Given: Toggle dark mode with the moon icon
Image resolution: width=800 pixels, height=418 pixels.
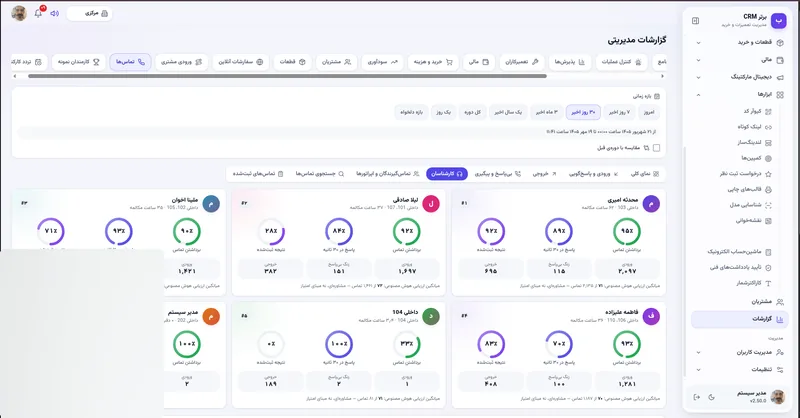Looking at the screenshot, I should point(711,397).
